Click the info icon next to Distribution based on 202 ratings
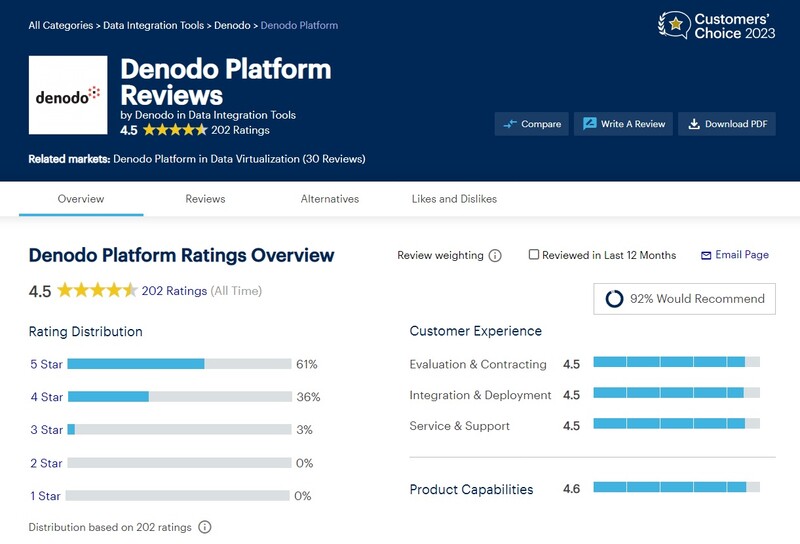The image size is (800, 544). (205, 527)
